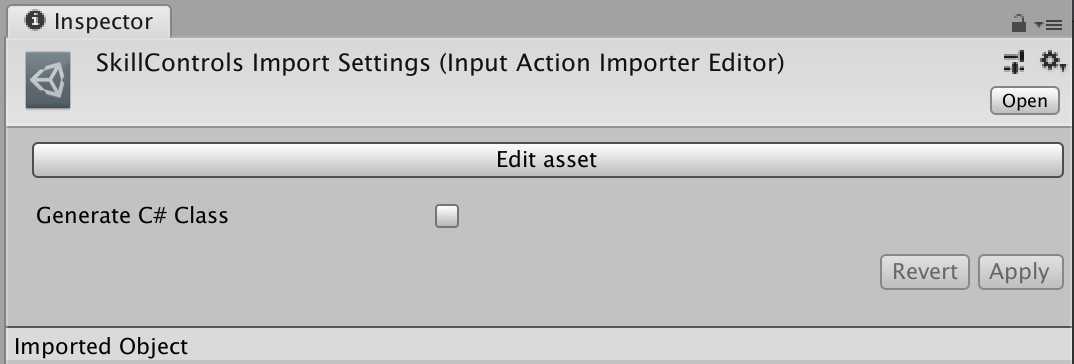Toggle the Inspector lock state
This screenshot has width=1074, height=364.
[x=1019, y=25]
